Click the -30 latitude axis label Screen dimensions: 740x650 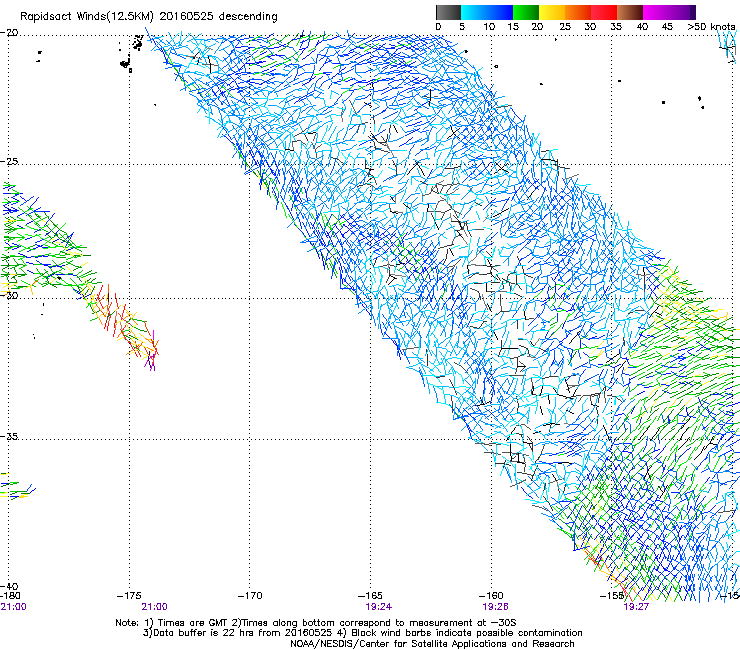pyautogui.click(x=9, y=295)
